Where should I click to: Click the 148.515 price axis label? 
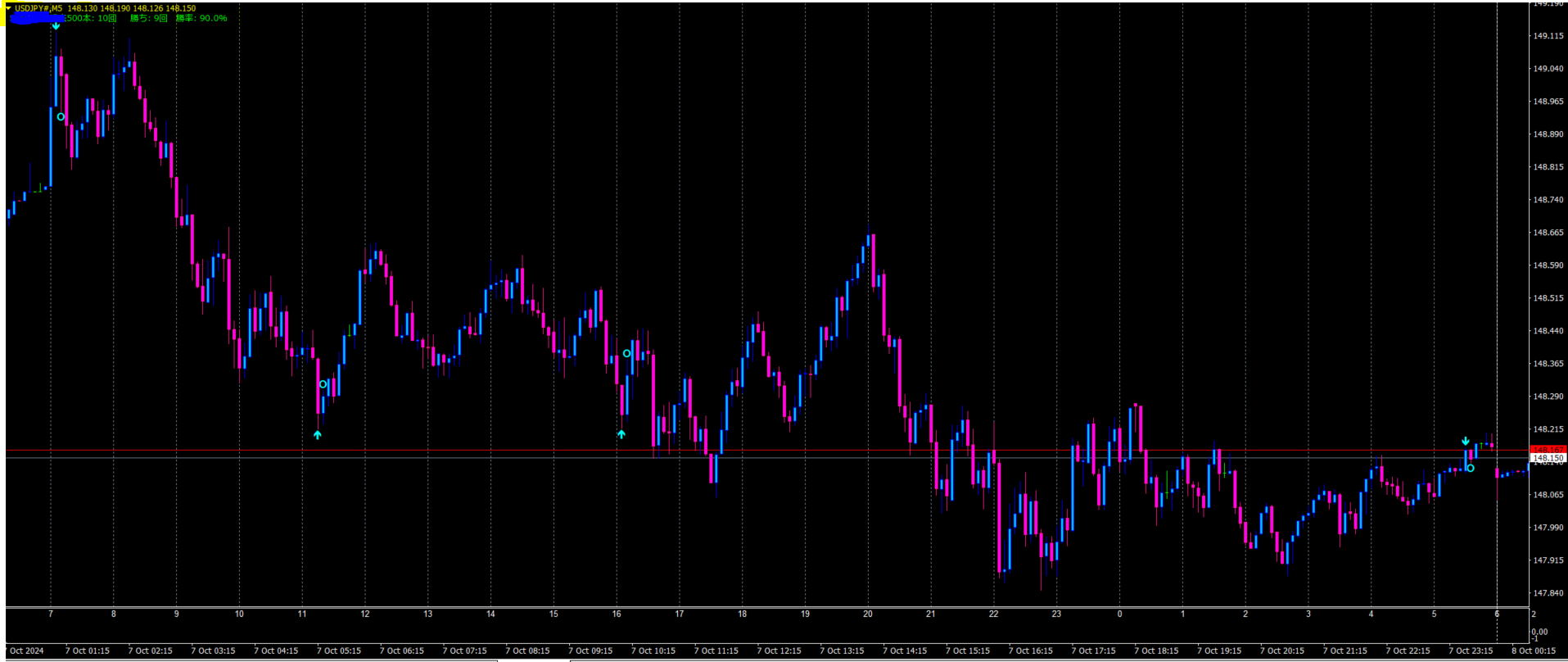coord(1548,298)
